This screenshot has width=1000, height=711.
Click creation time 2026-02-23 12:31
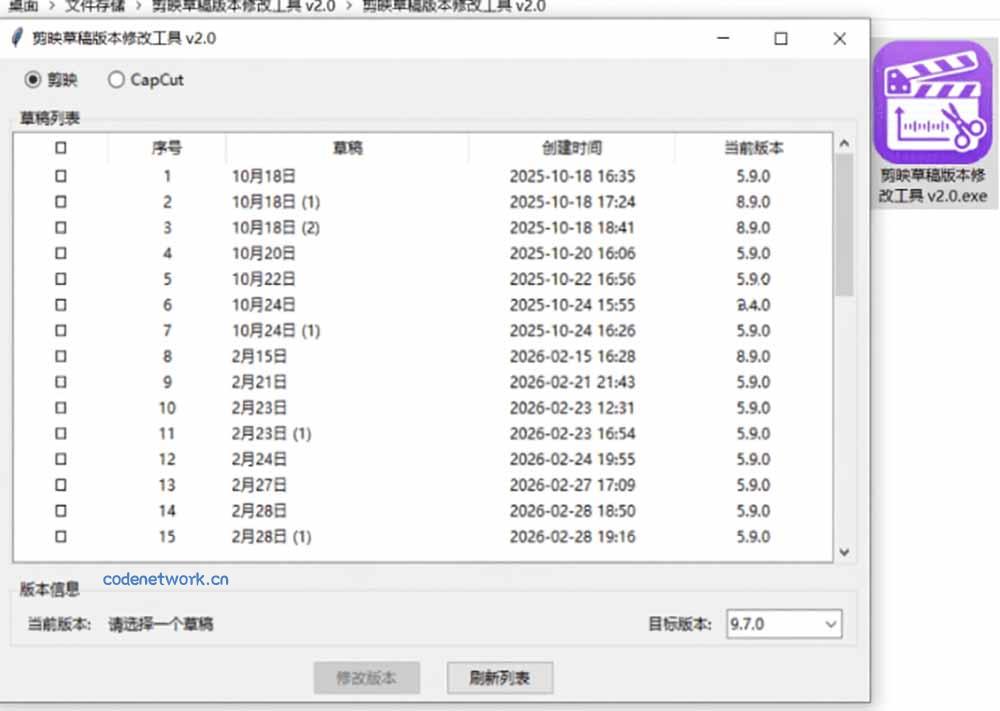[x=572, y=407]
